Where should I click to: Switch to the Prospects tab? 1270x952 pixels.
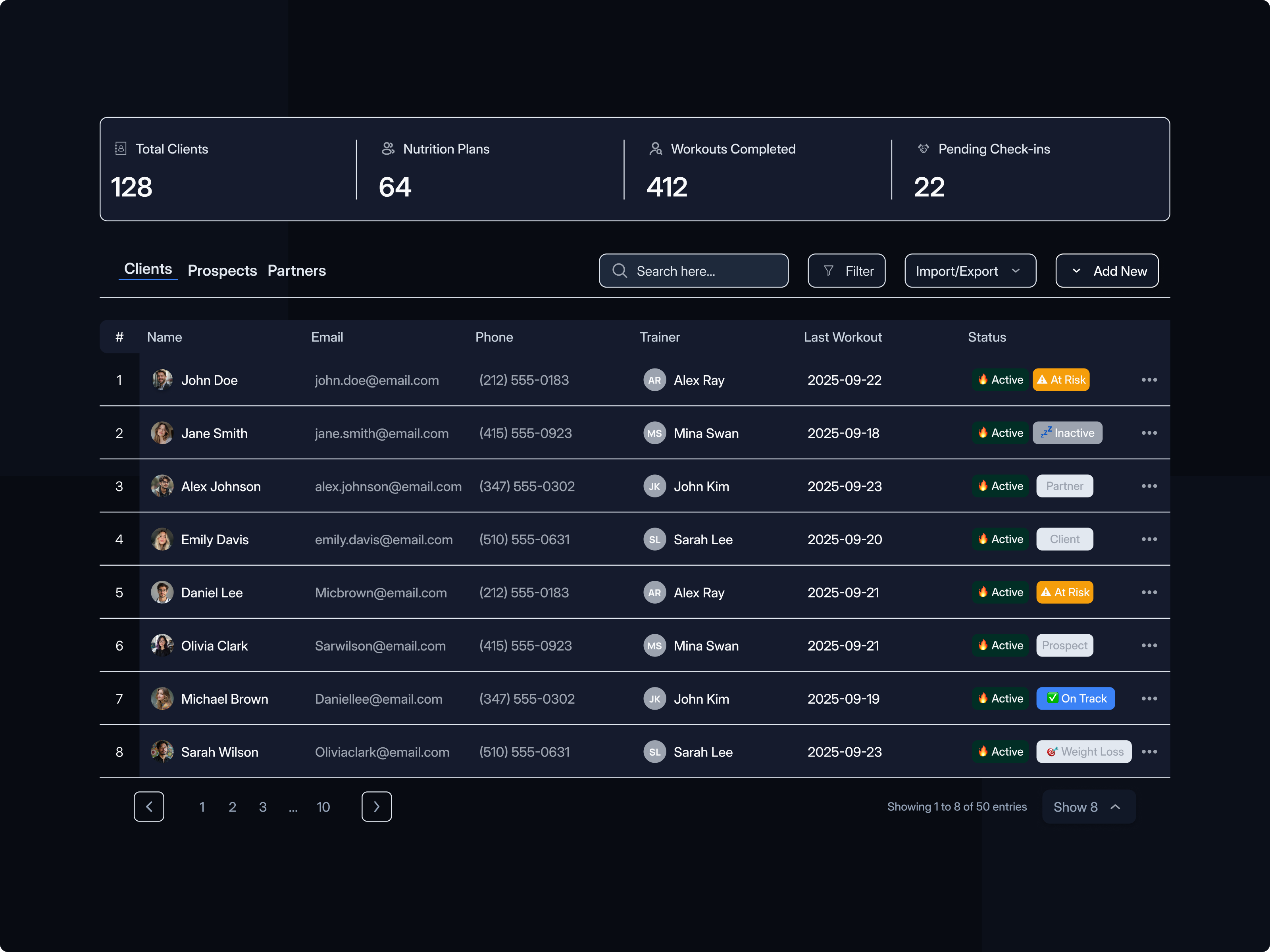(x=221, y=270)
